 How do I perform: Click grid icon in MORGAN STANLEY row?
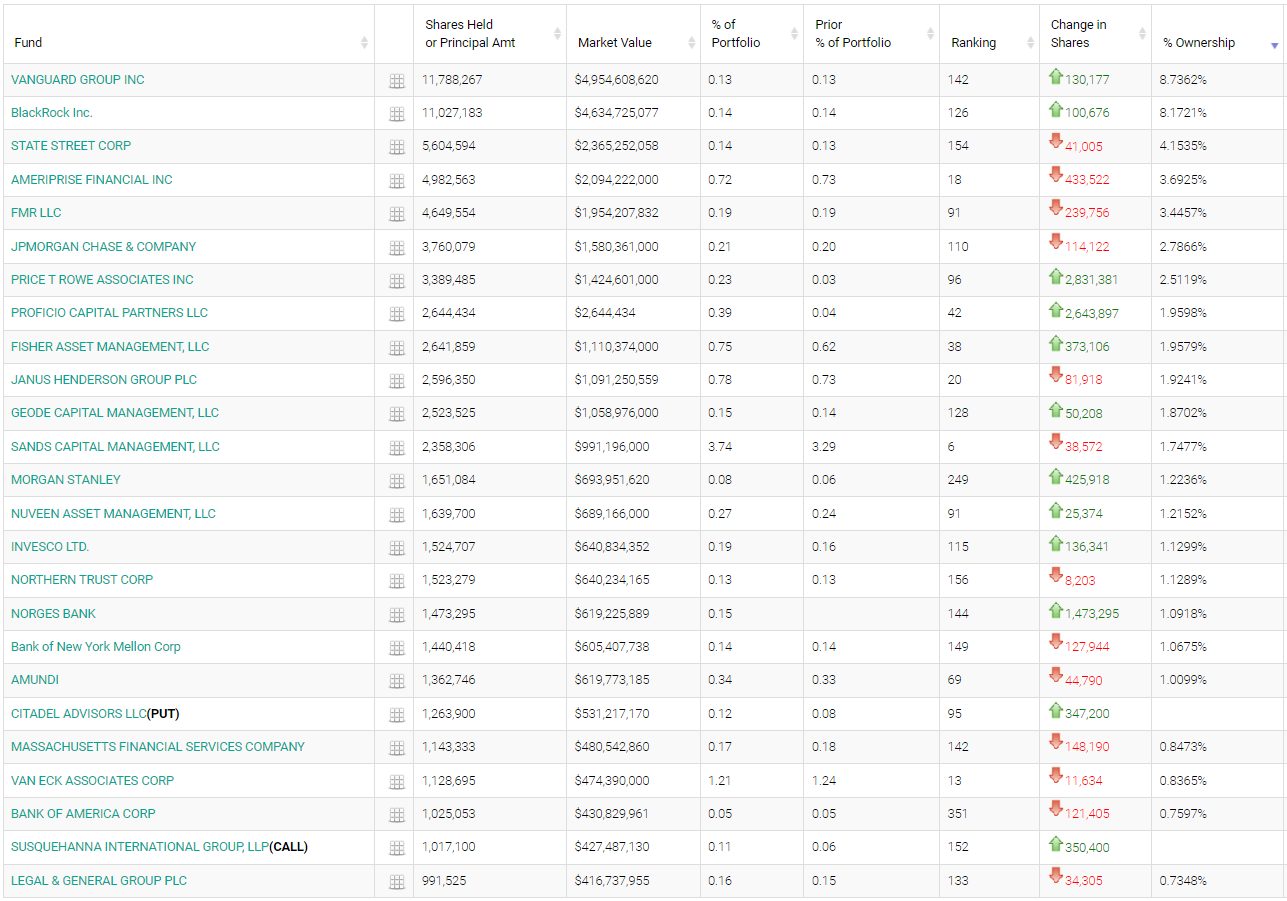click(x=396, y=481)
